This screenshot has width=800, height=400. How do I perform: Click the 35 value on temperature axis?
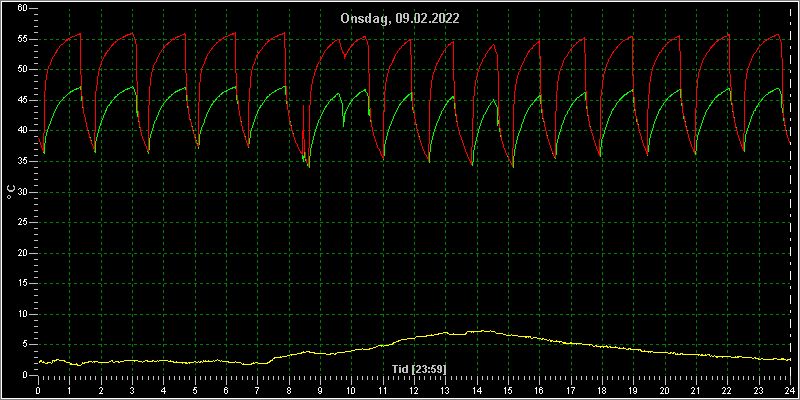(22, 161)
